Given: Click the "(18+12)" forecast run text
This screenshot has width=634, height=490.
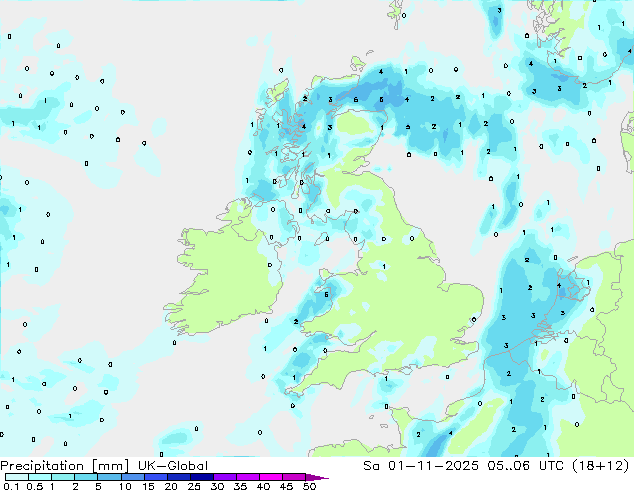Looking at the screenshot, I should (x=600, y=466).
